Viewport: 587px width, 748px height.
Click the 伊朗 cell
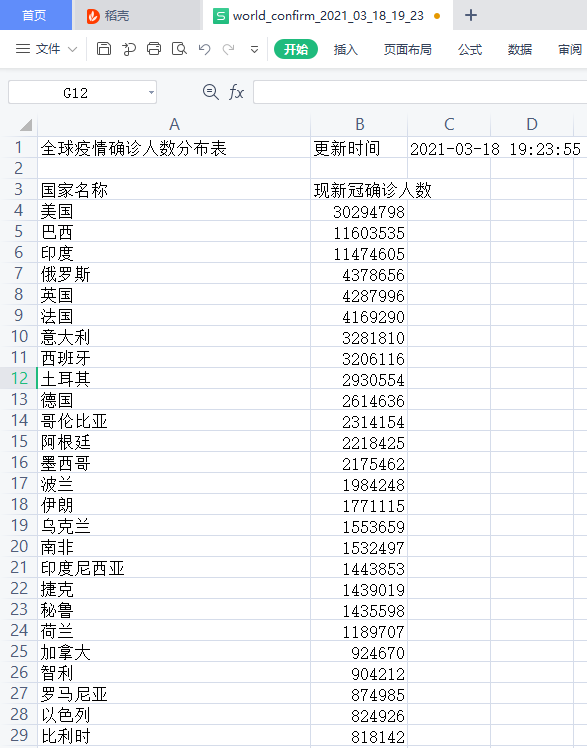(x=174, y=505)
